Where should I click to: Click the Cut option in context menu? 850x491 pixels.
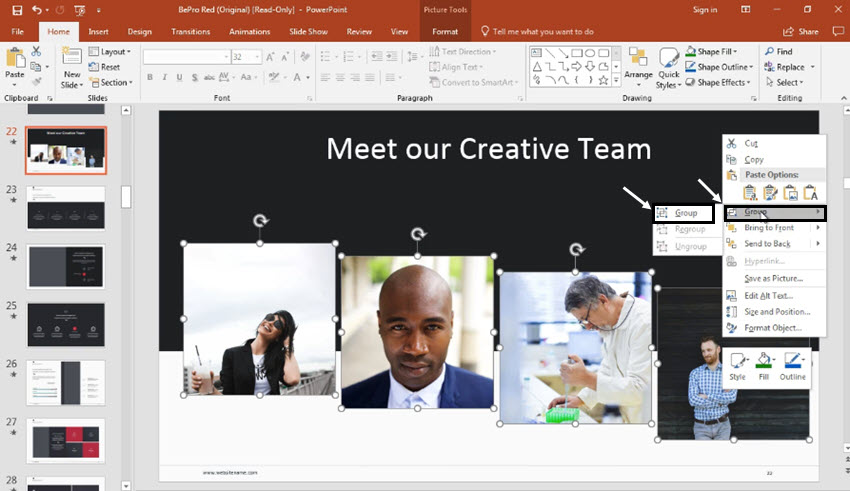pyautogui.click(x=751, y=144)
